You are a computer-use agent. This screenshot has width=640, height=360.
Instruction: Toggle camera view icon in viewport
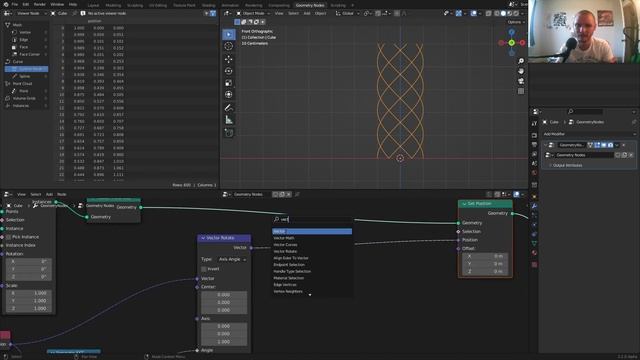click(521, 81)
